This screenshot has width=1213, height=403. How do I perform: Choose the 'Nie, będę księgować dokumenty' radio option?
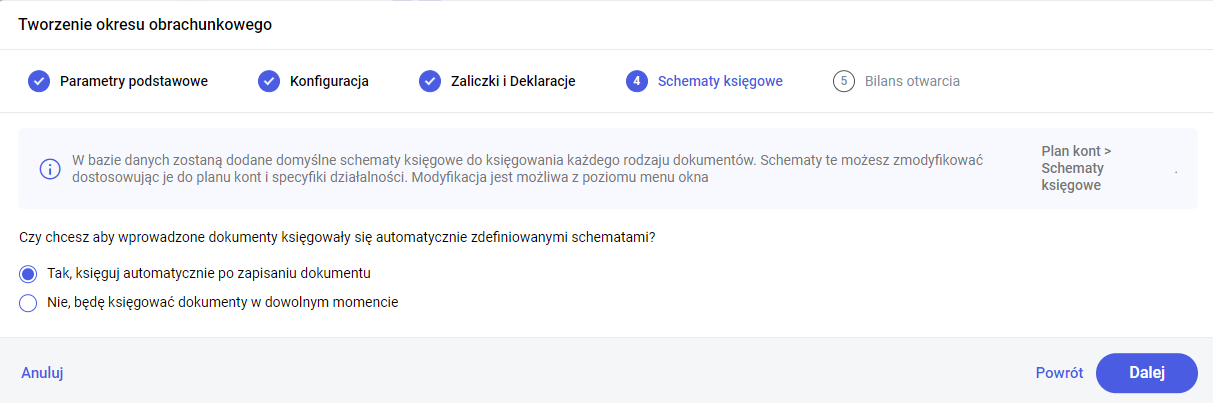pos(28,302)
